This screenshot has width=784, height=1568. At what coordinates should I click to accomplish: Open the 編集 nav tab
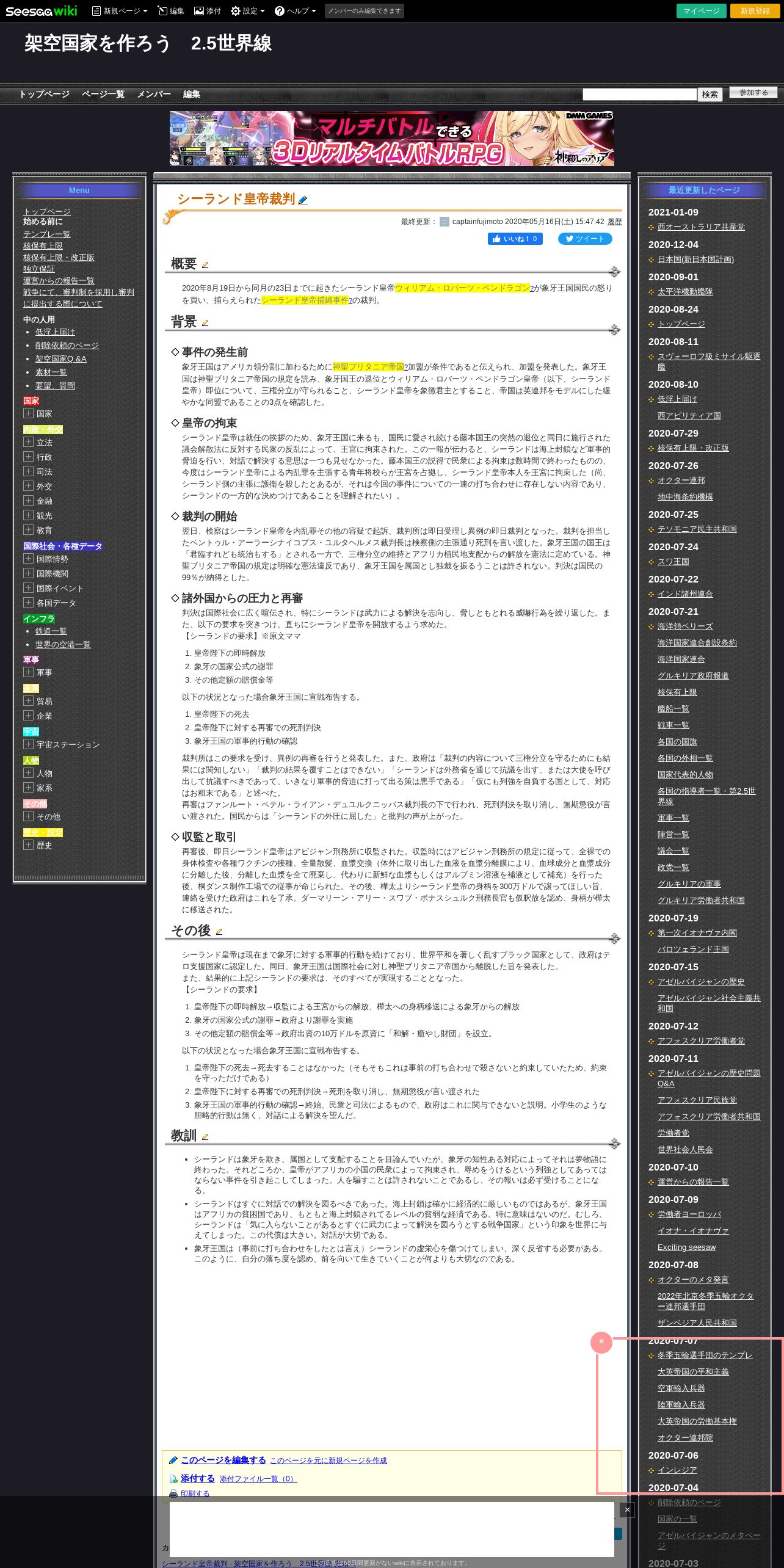pos(192,94)
